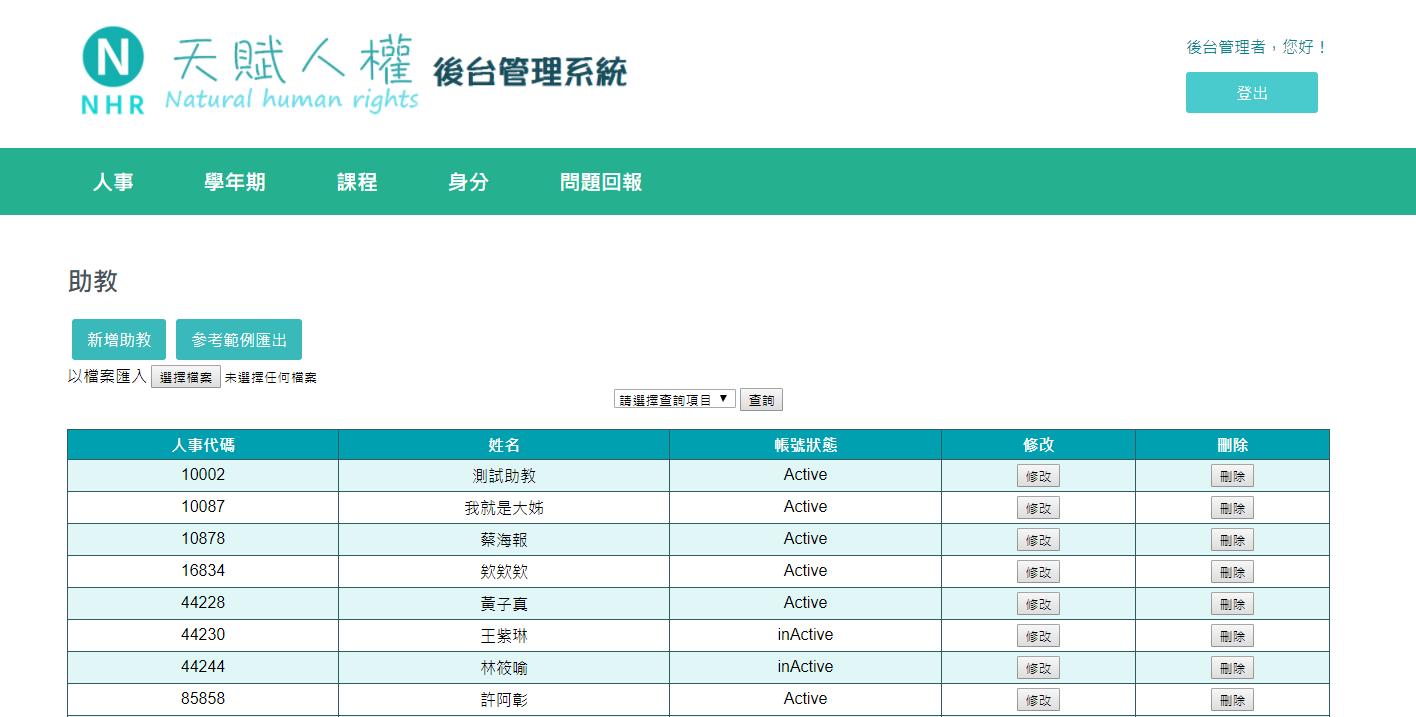Click the 刪除 column header
This screenshot has width=1416, height=717.
[1232, 445]
